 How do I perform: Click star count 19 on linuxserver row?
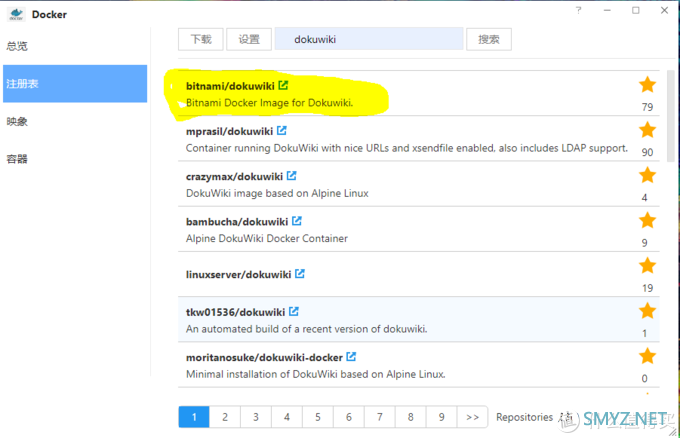point(647,288)
